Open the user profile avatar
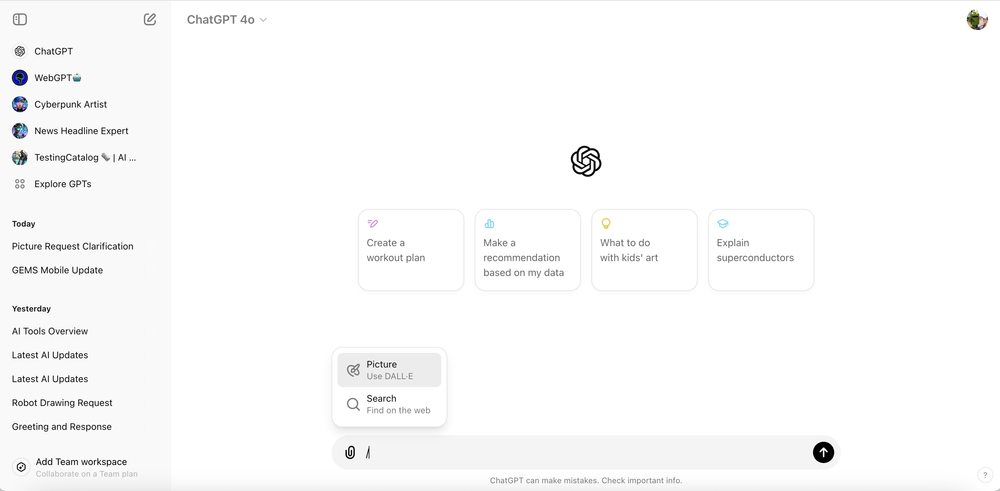Viewport: 1000px width, 491px height. pyautogui.click(x=976, y=20)
